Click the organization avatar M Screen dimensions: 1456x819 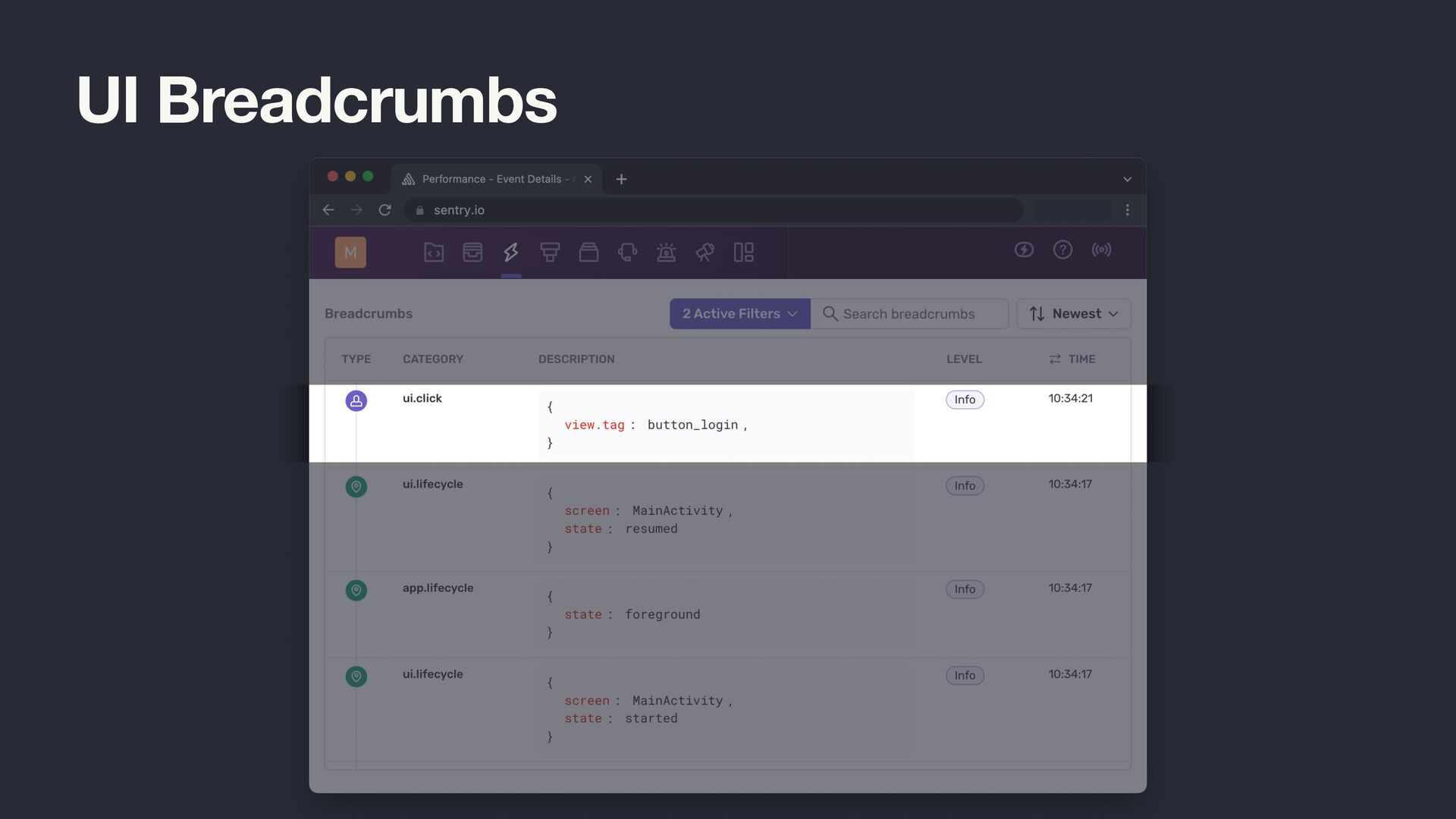pos(350,252)
